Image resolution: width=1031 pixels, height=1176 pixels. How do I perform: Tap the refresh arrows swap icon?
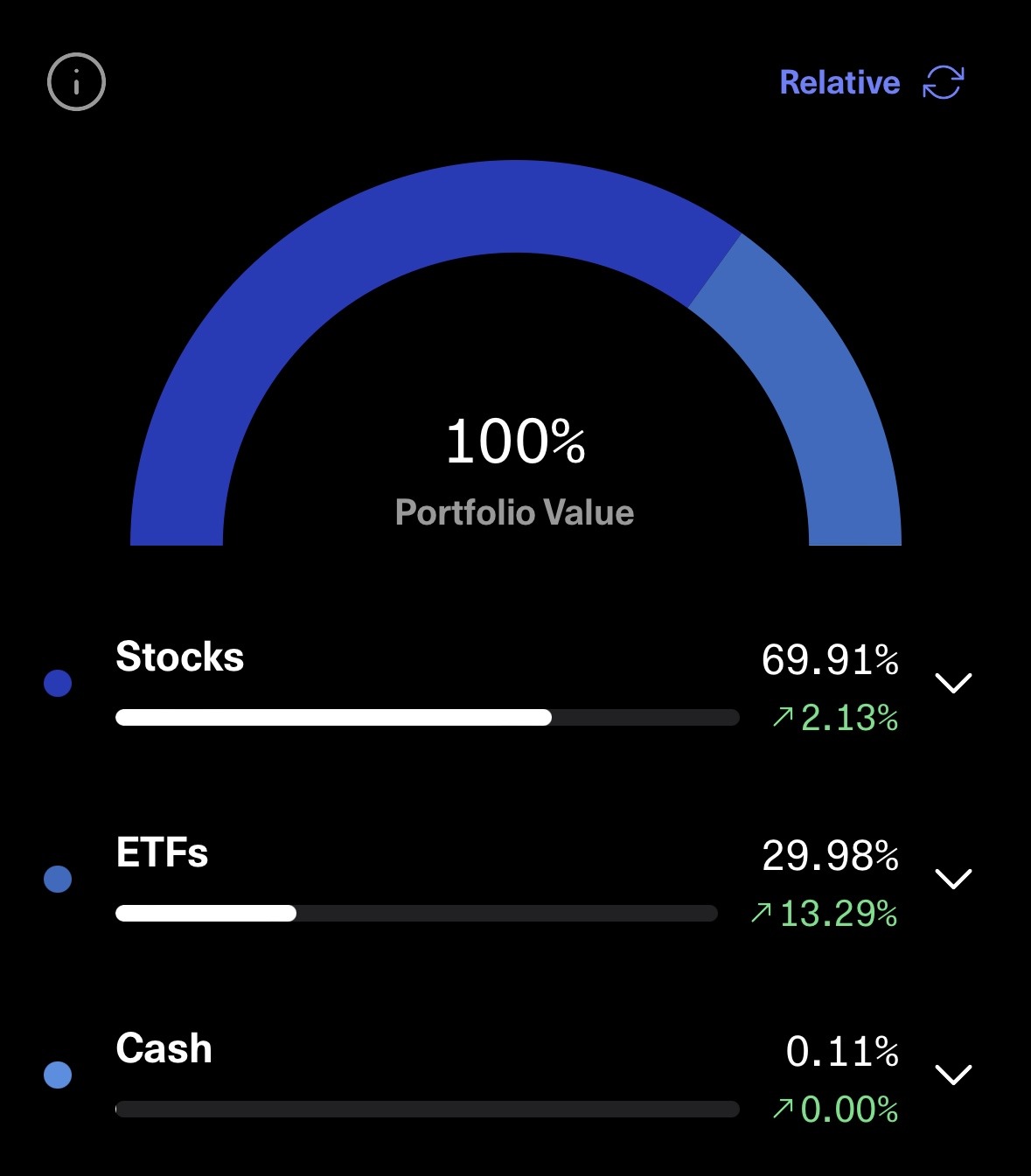pos(943,82)
